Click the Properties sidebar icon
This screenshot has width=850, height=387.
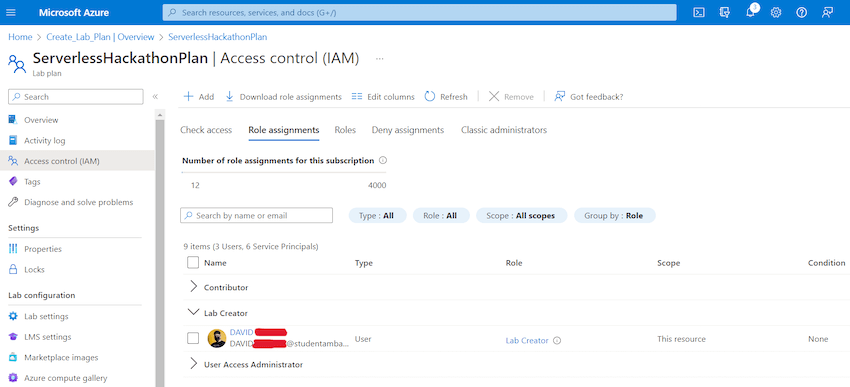[x=13, y=249]
